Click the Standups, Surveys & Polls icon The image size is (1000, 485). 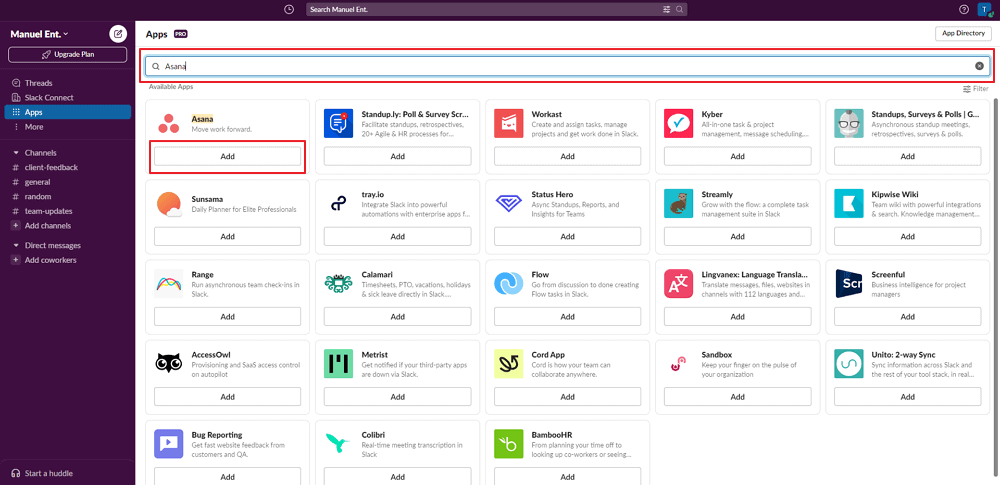tap(849, 123)
